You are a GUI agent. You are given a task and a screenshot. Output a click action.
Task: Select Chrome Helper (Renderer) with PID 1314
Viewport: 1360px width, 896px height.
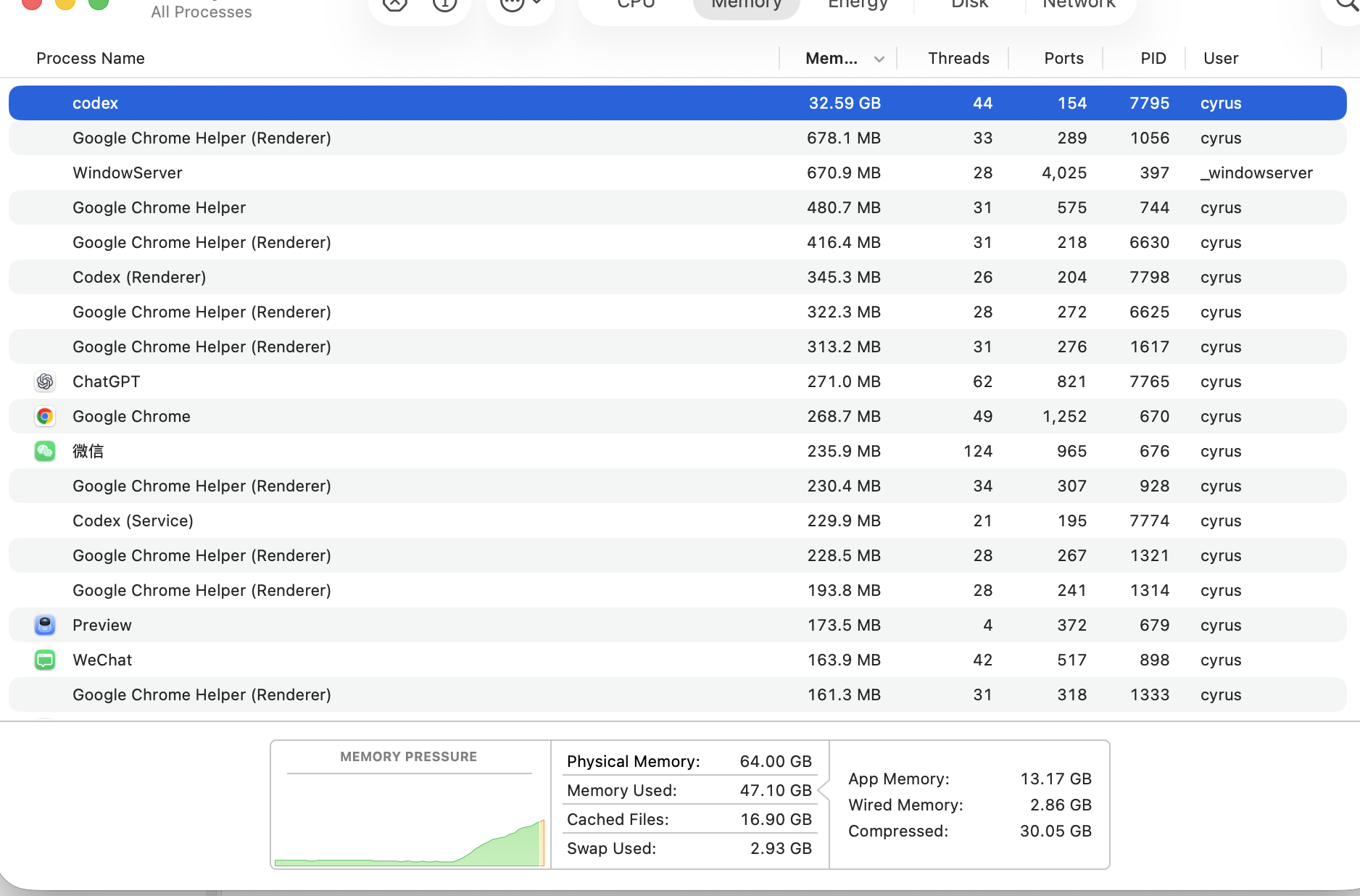[678, 590]
